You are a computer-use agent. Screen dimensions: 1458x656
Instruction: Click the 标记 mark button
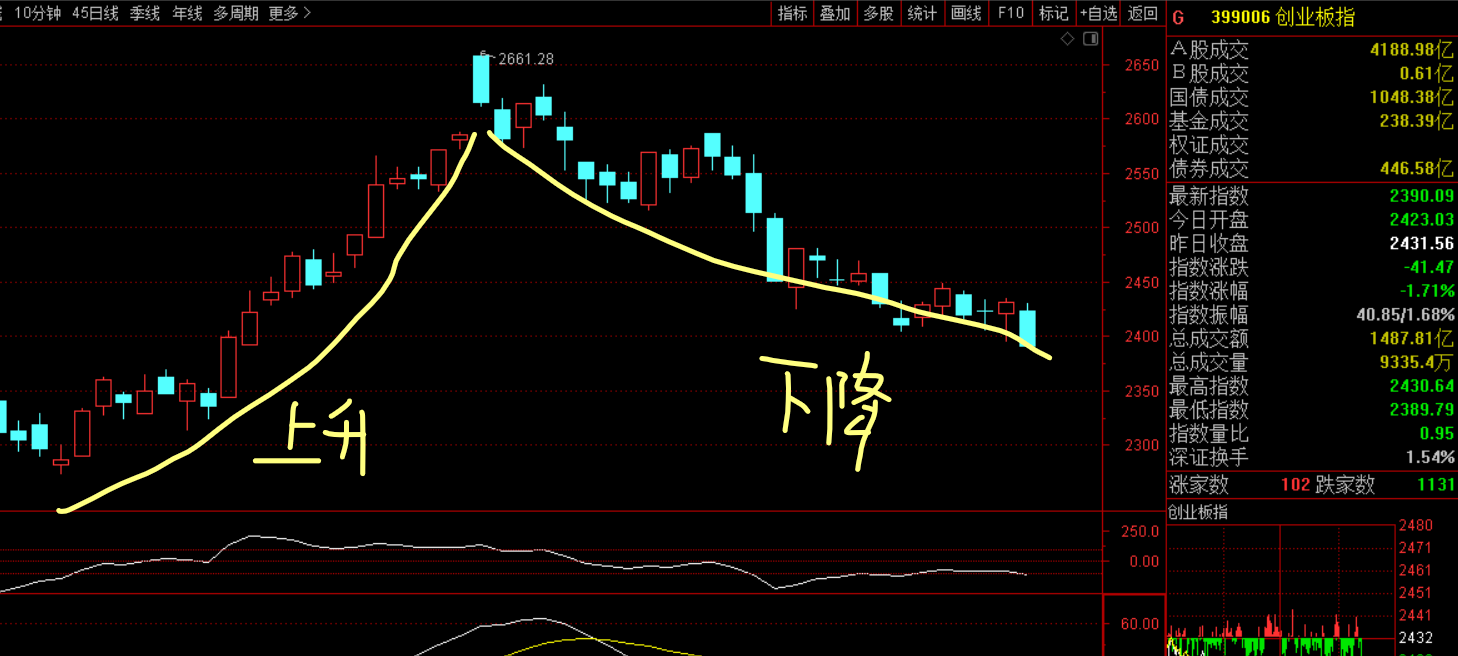pyautogui.click(x=1054, y=13)
